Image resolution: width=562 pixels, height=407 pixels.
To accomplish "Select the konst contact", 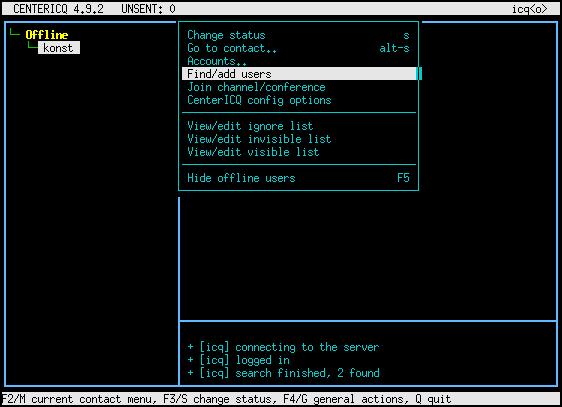I will [x=59, y=48].
